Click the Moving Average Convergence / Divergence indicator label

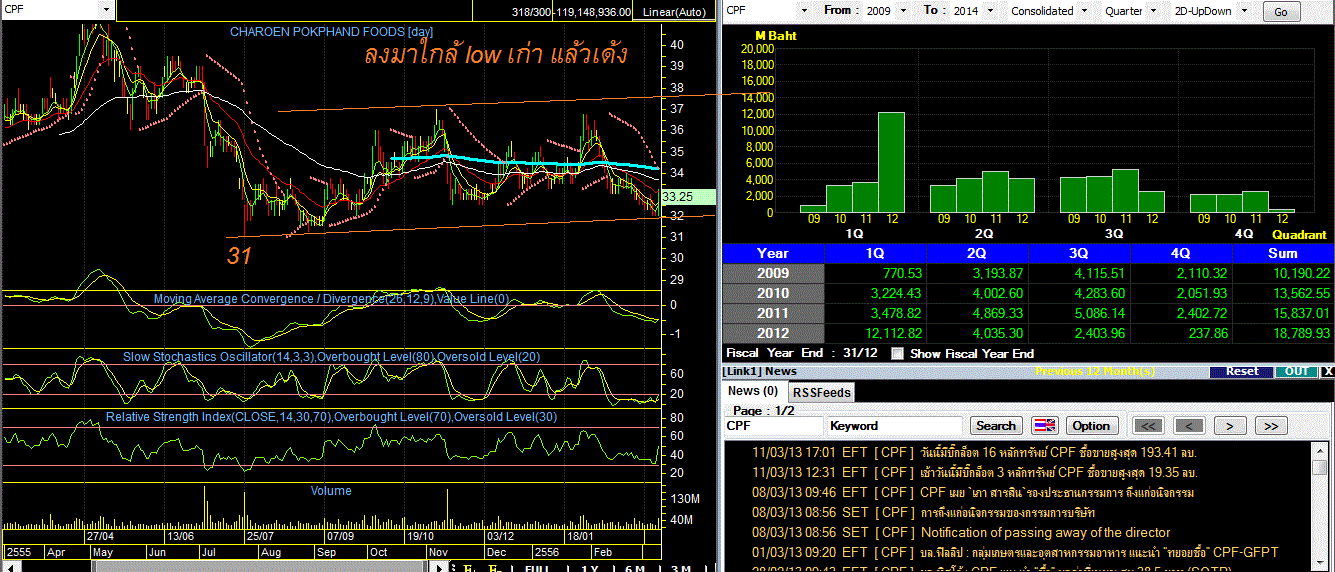pyautogui.click(x=331, y=299)
